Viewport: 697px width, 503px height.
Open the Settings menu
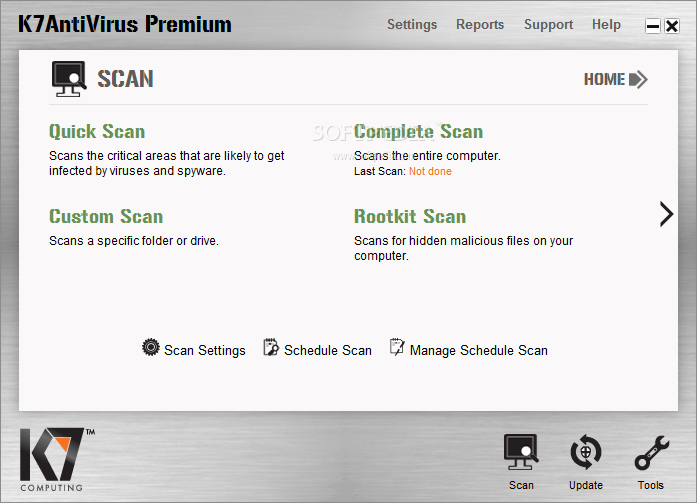point(412,24)
